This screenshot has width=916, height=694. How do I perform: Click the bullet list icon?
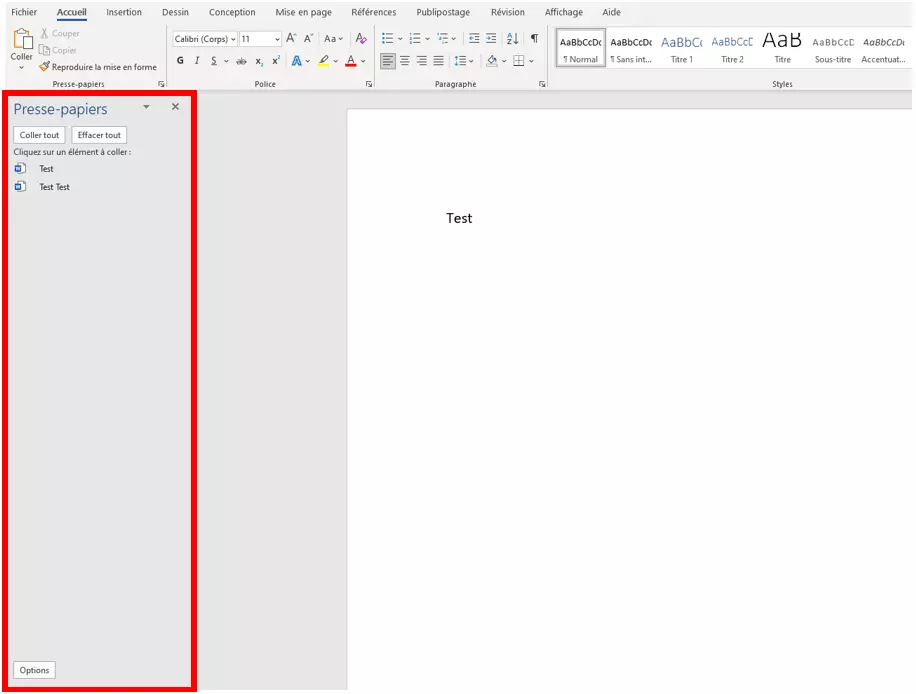click(x=387, y=39)
